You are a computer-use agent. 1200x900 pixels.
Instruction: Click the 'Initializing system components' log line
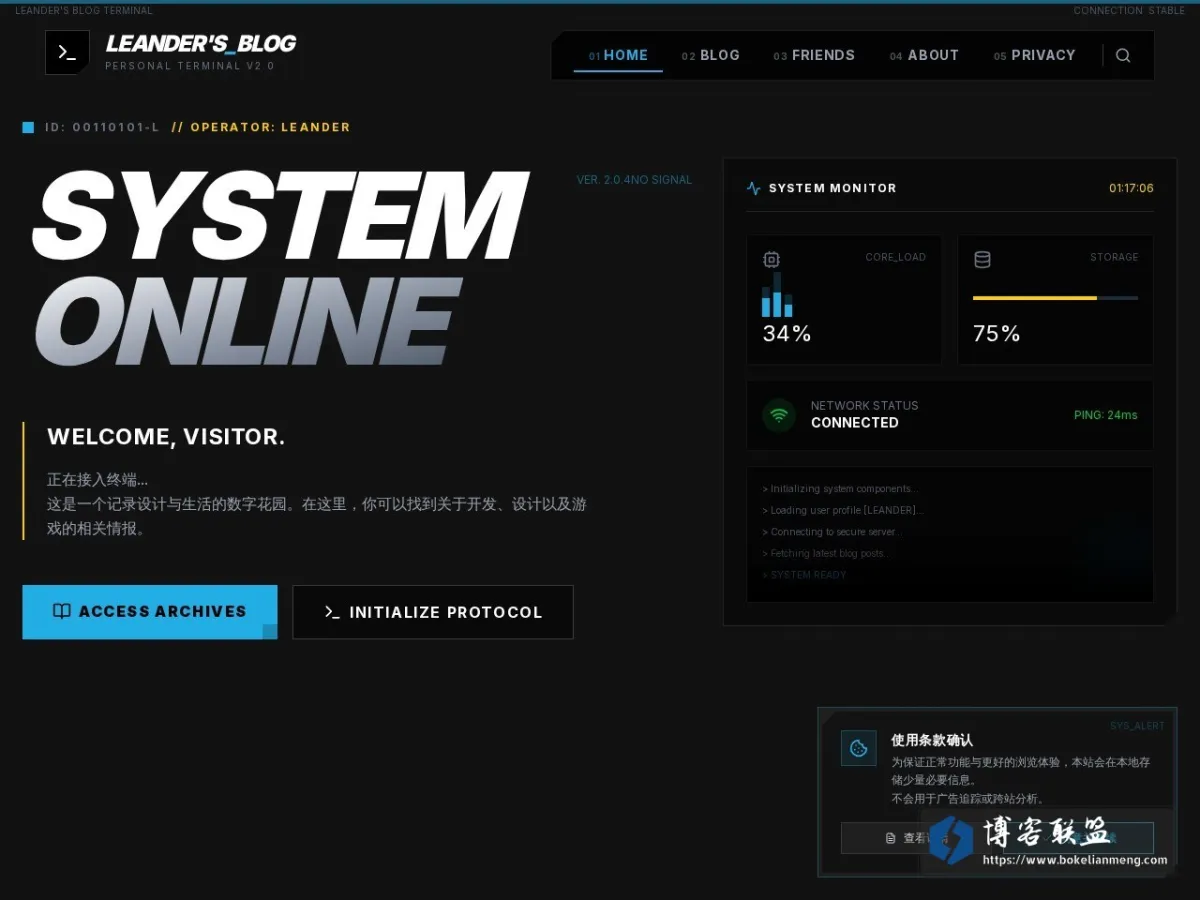840,489
